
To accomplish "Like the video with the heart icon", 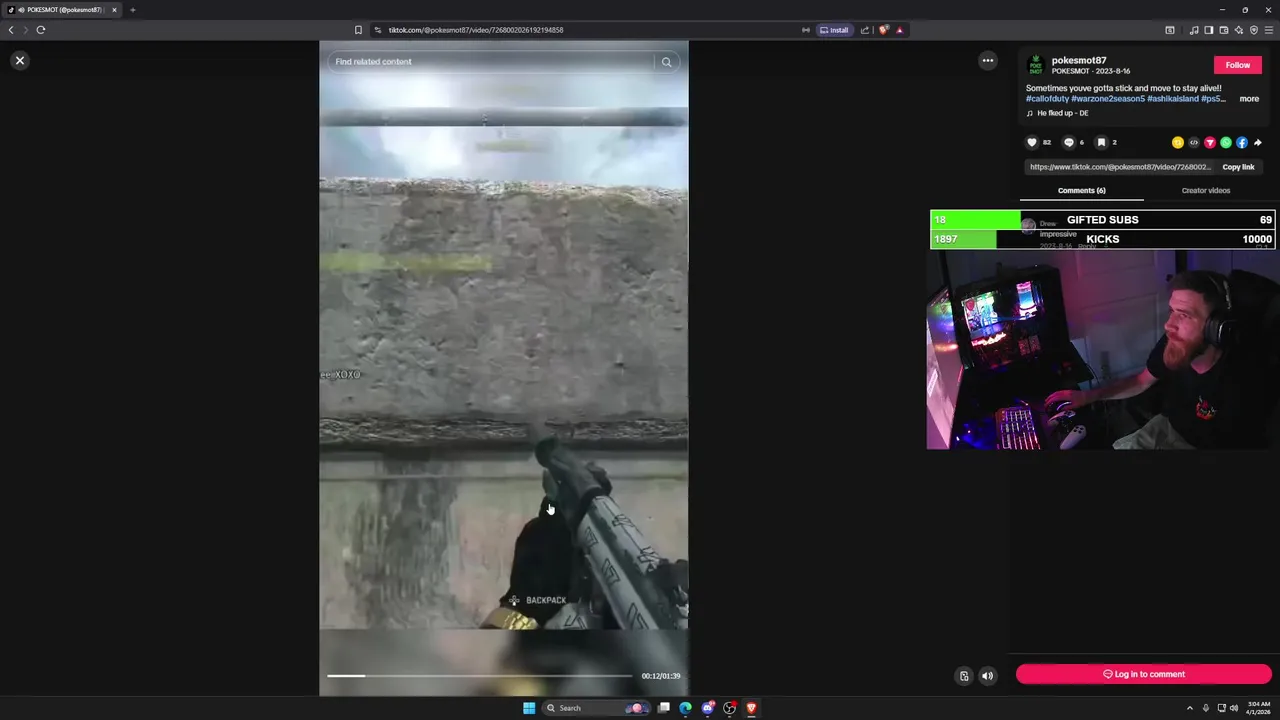I will point(1032,143).
